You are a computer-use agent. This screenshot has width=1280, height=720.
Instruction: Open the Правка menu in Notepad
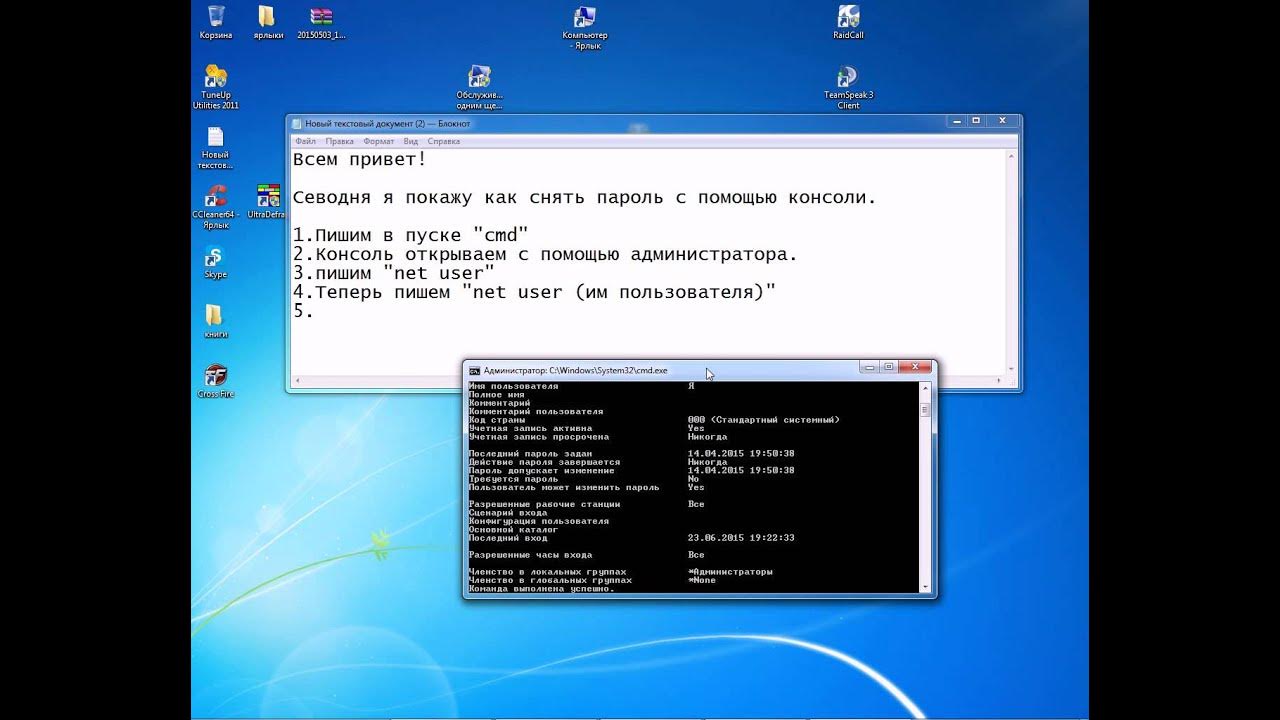(339, 142)
